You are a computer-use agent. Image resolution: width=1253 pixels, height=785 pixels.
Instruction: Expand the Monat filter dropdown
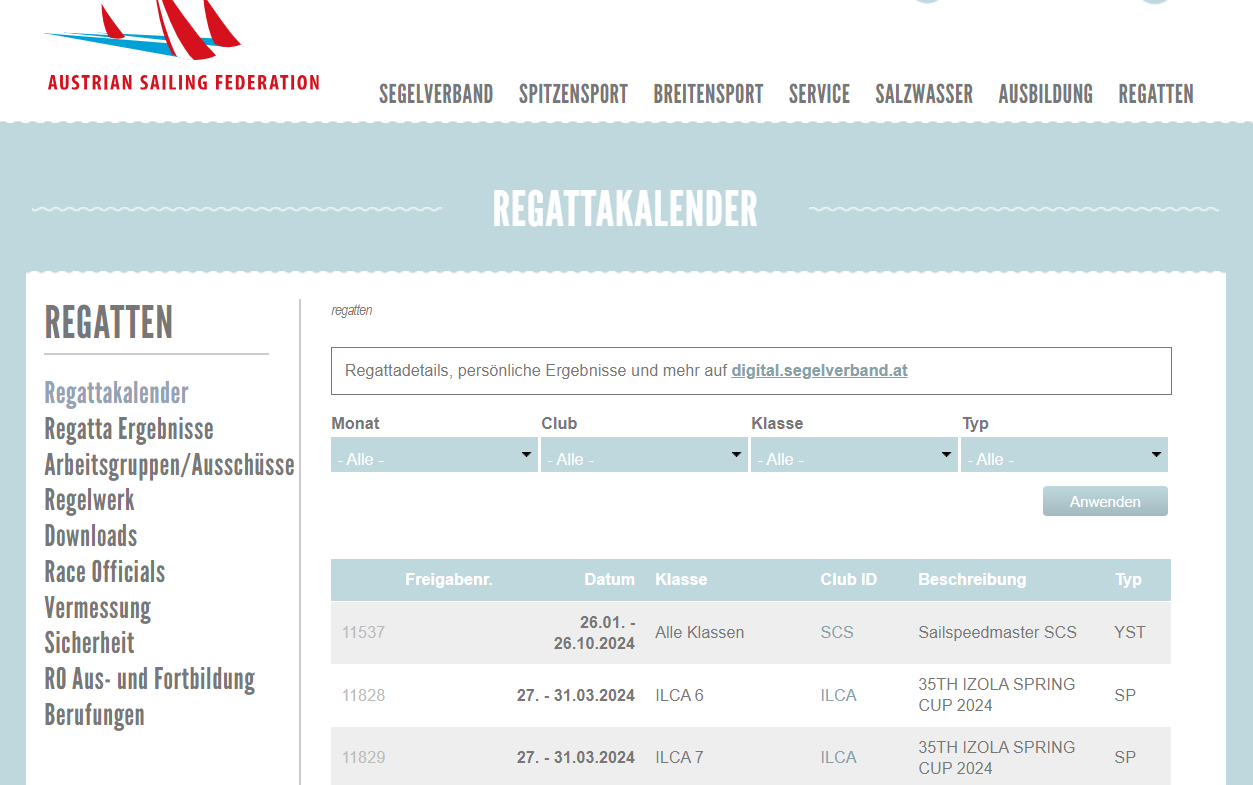[434, 455]
